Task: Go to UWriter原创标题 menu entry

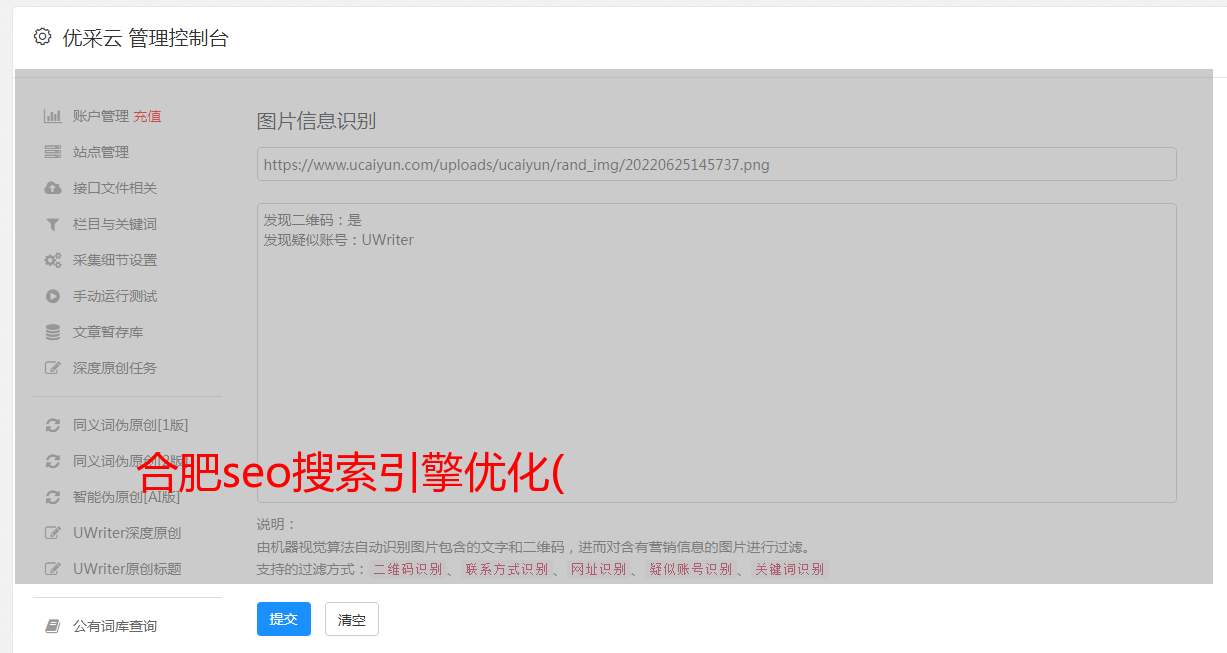Action: coord(126,569)
